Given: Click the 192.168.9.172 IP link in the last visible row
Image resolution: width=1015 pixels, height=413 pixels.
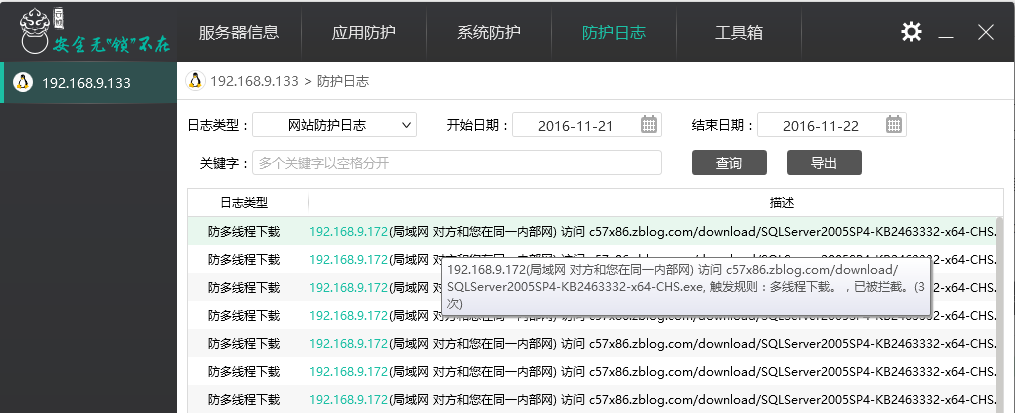Looking at the screenshot, I should coord(348,399).
